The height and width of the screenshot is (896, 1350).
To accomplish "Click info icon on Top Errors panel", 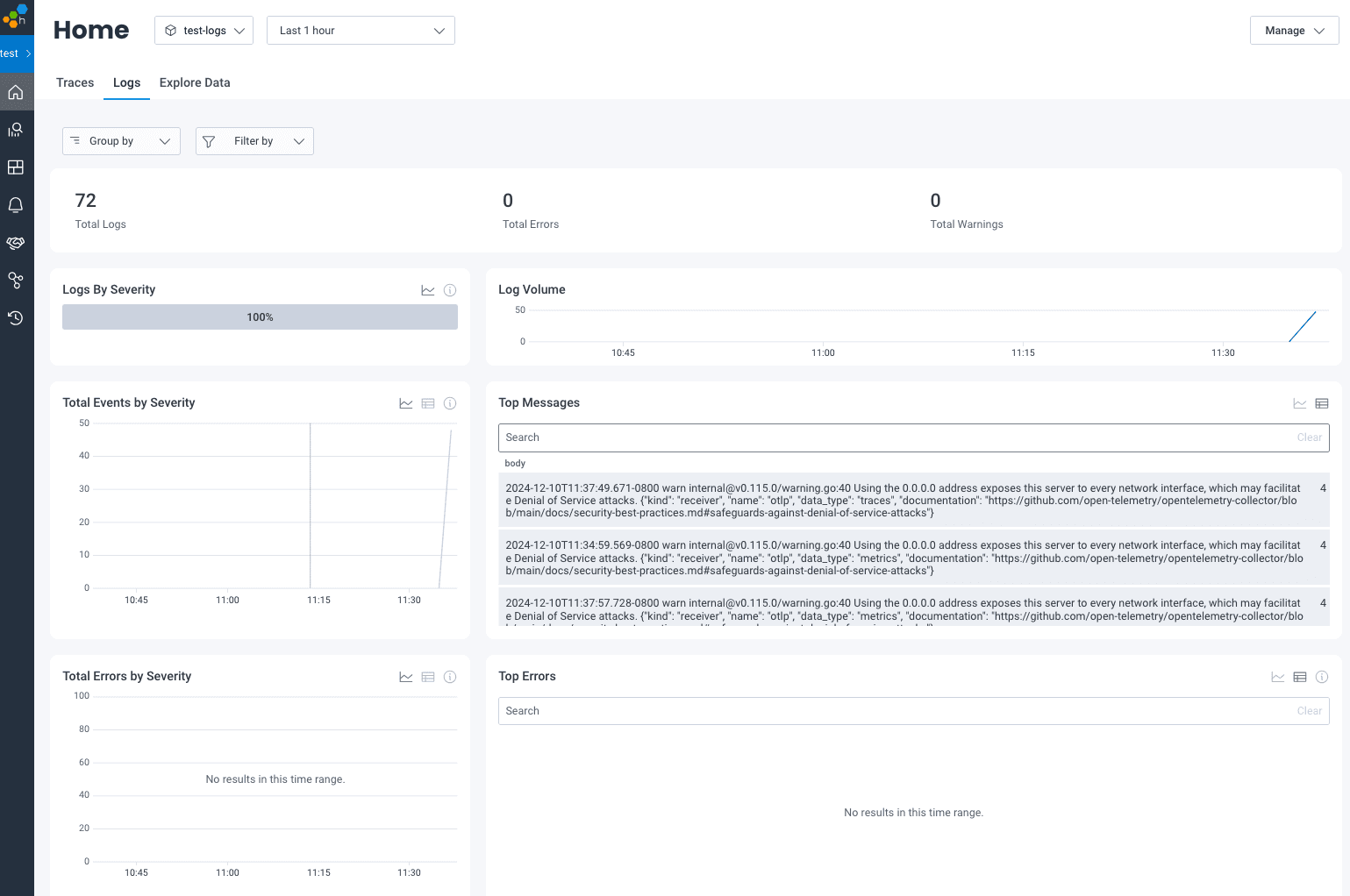I will [x=1322, y=677].
